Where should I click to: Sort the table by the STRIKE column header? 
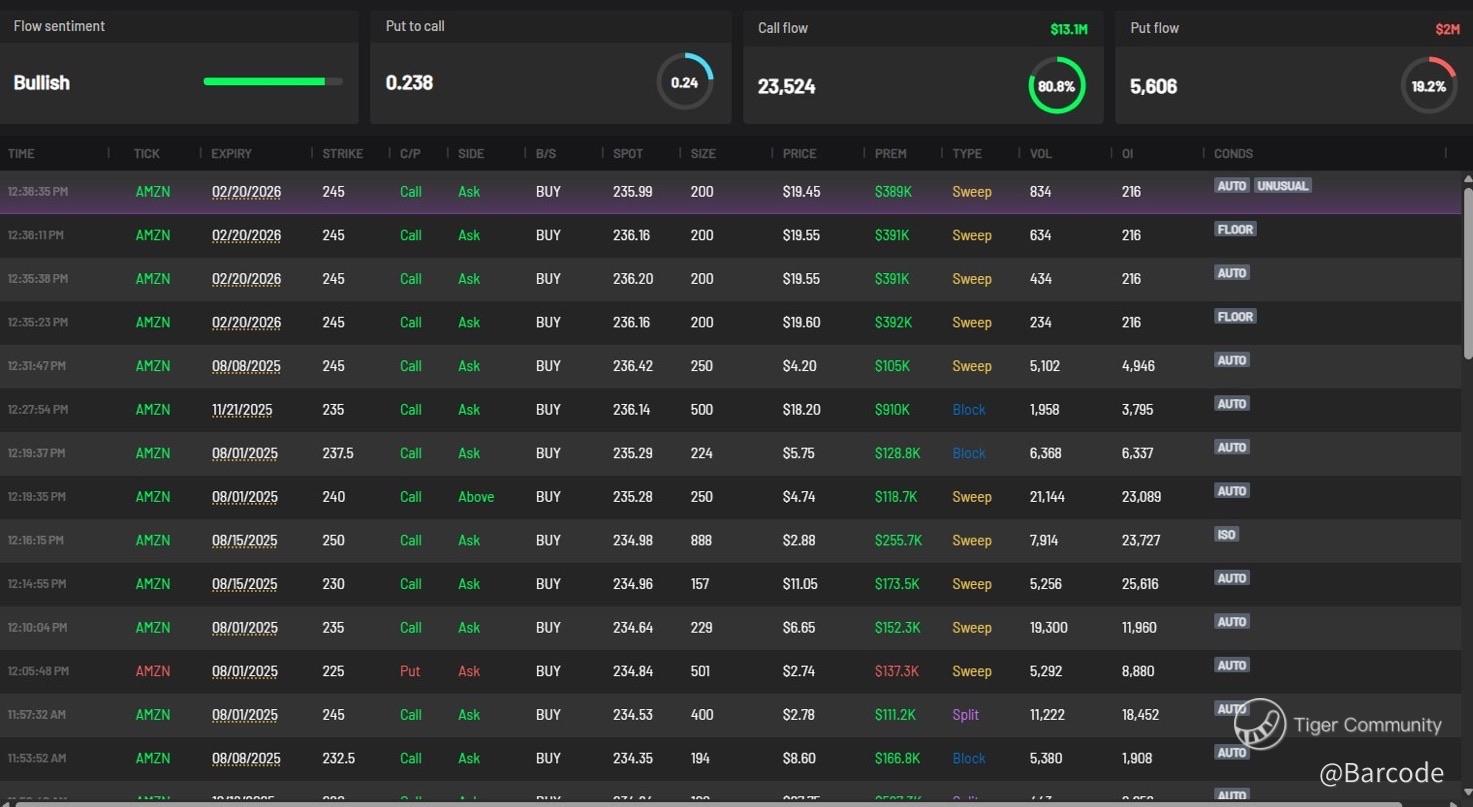[342, 154]
